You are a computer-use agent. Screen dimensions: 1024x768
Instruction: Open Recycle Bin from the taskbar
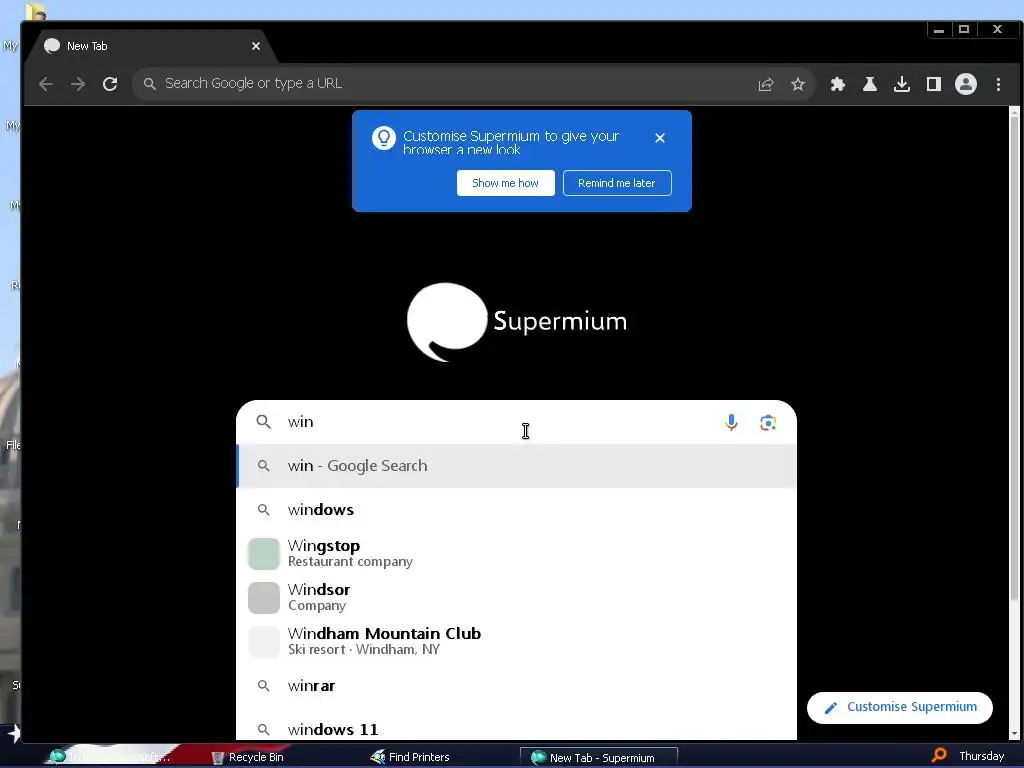[248, 757]
